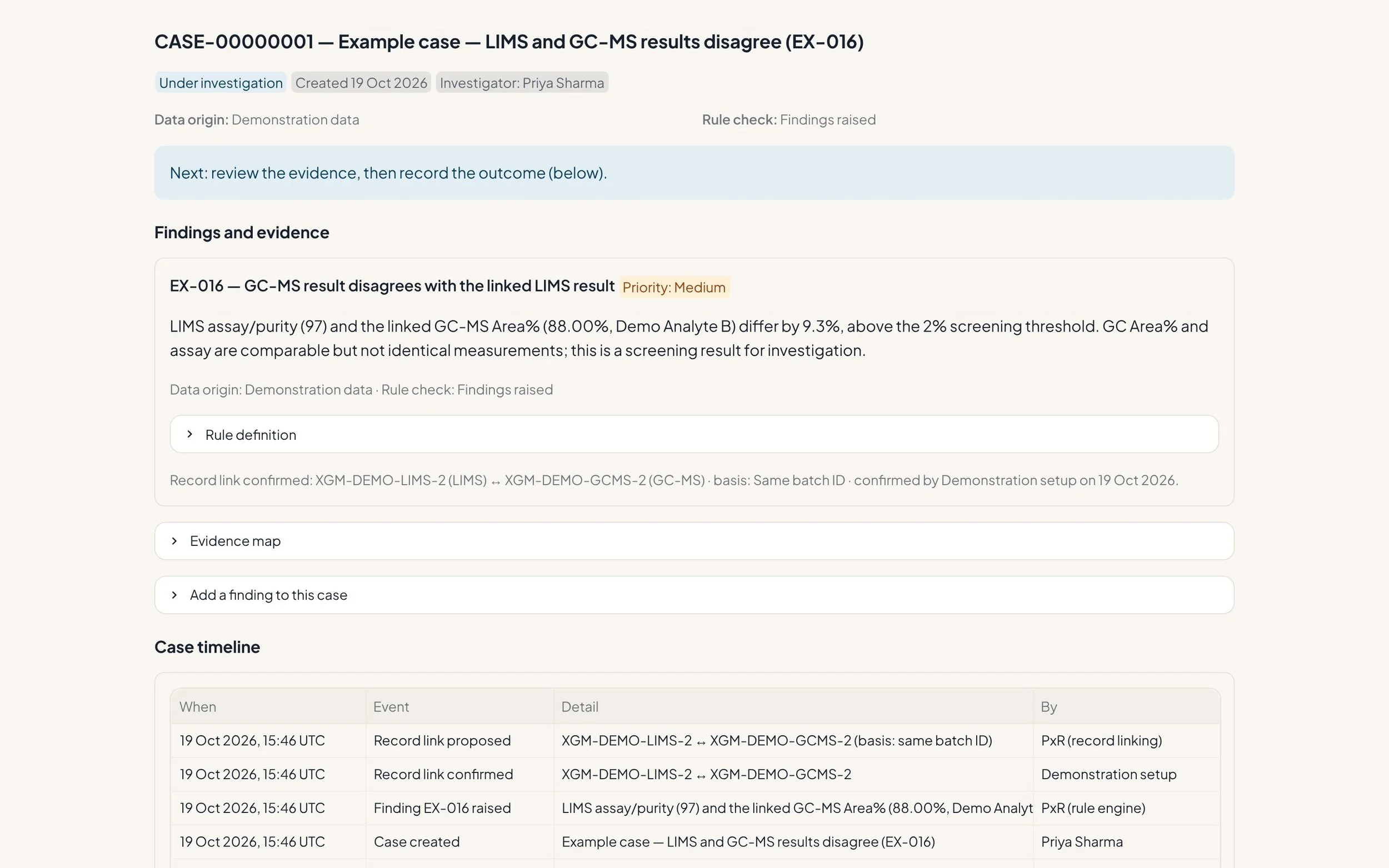The height and width of the screenshot is (868, 1389).
Task: Expand Add a finding to this case
Action: (x=693, y=595)
